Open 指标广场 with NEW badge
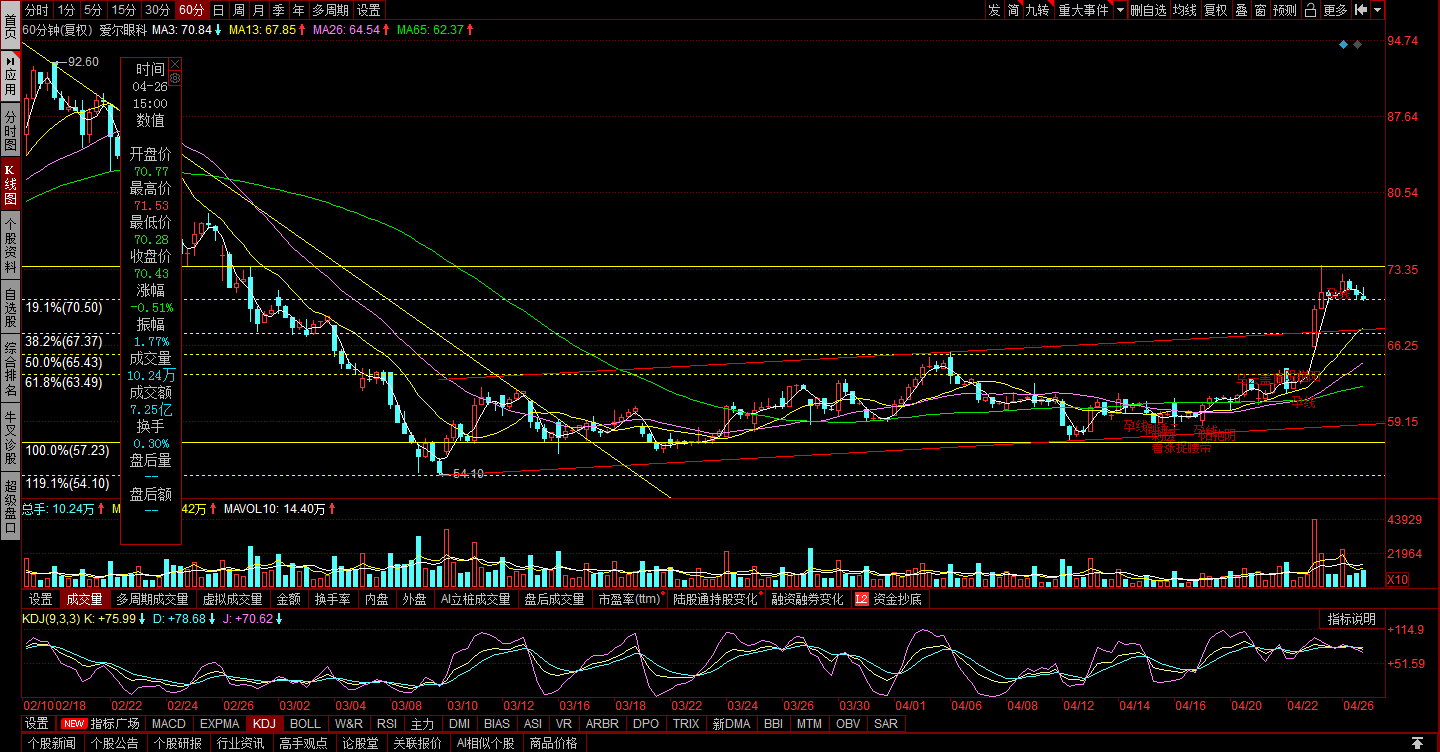Image resolution: width=1440 pixels, height=752 pixels. (101, 723)
